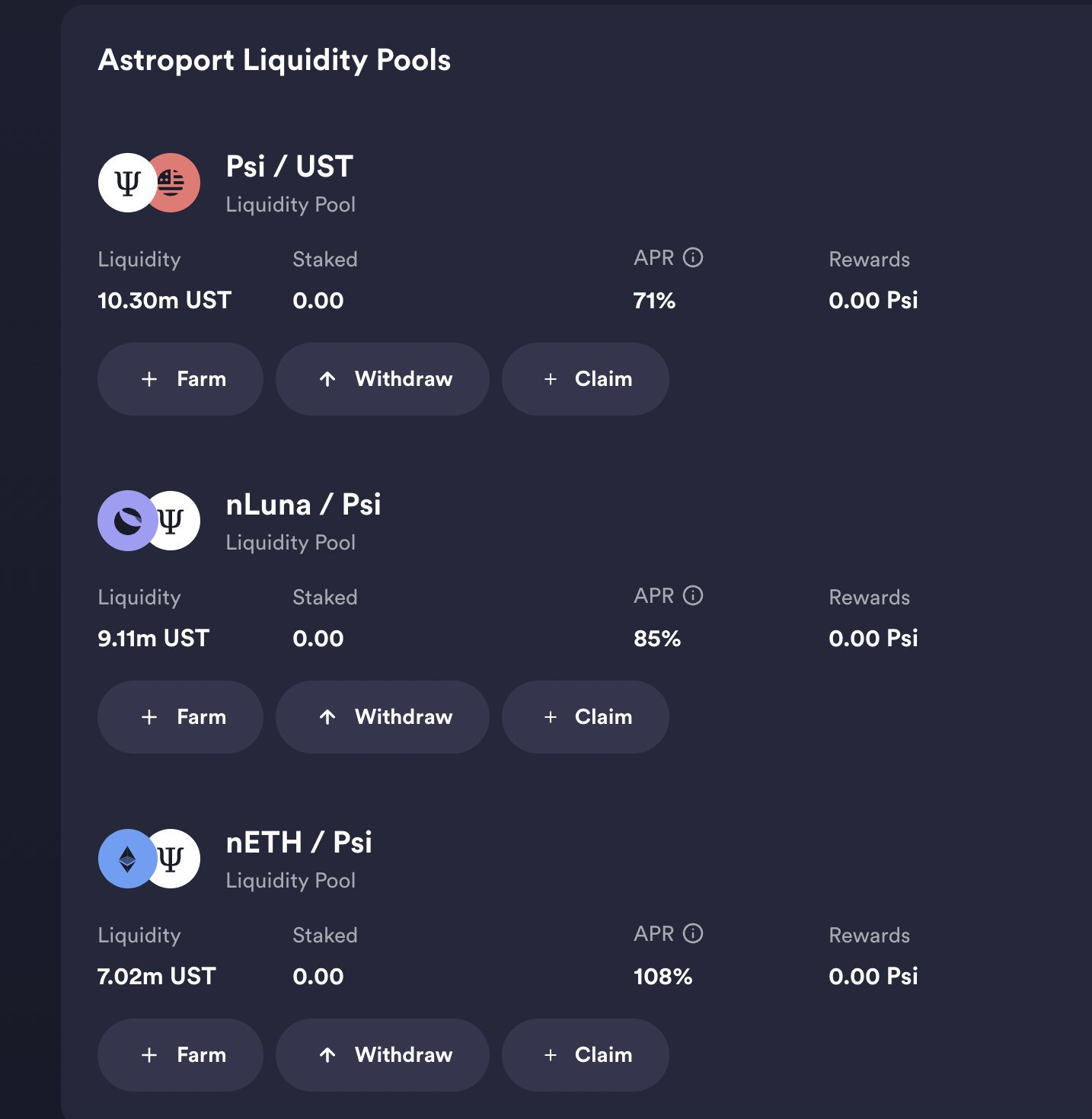Claim rewards from Psi / UST pool
This screenshot has width=1092, height=1119.
pyautogui.click(x=586, y=379)
